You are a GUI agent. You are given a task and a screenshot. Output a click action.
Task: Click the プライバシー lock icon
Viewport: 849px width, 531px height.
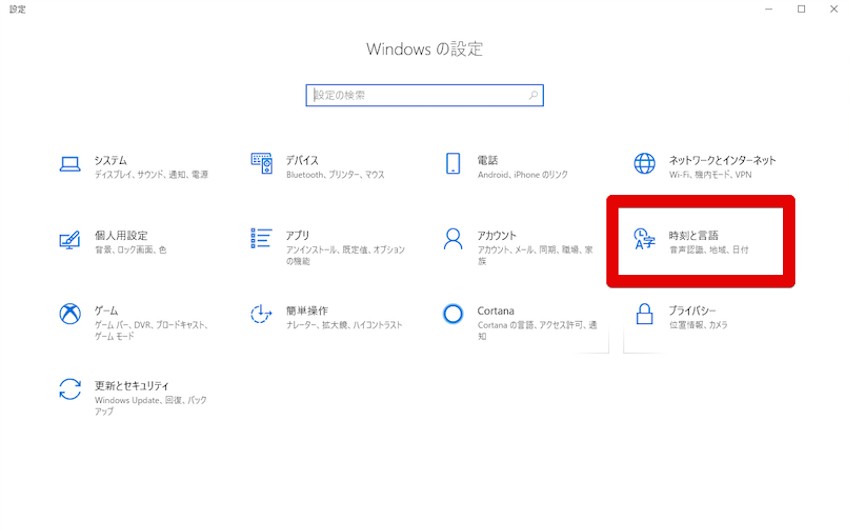tap(645, 314)
